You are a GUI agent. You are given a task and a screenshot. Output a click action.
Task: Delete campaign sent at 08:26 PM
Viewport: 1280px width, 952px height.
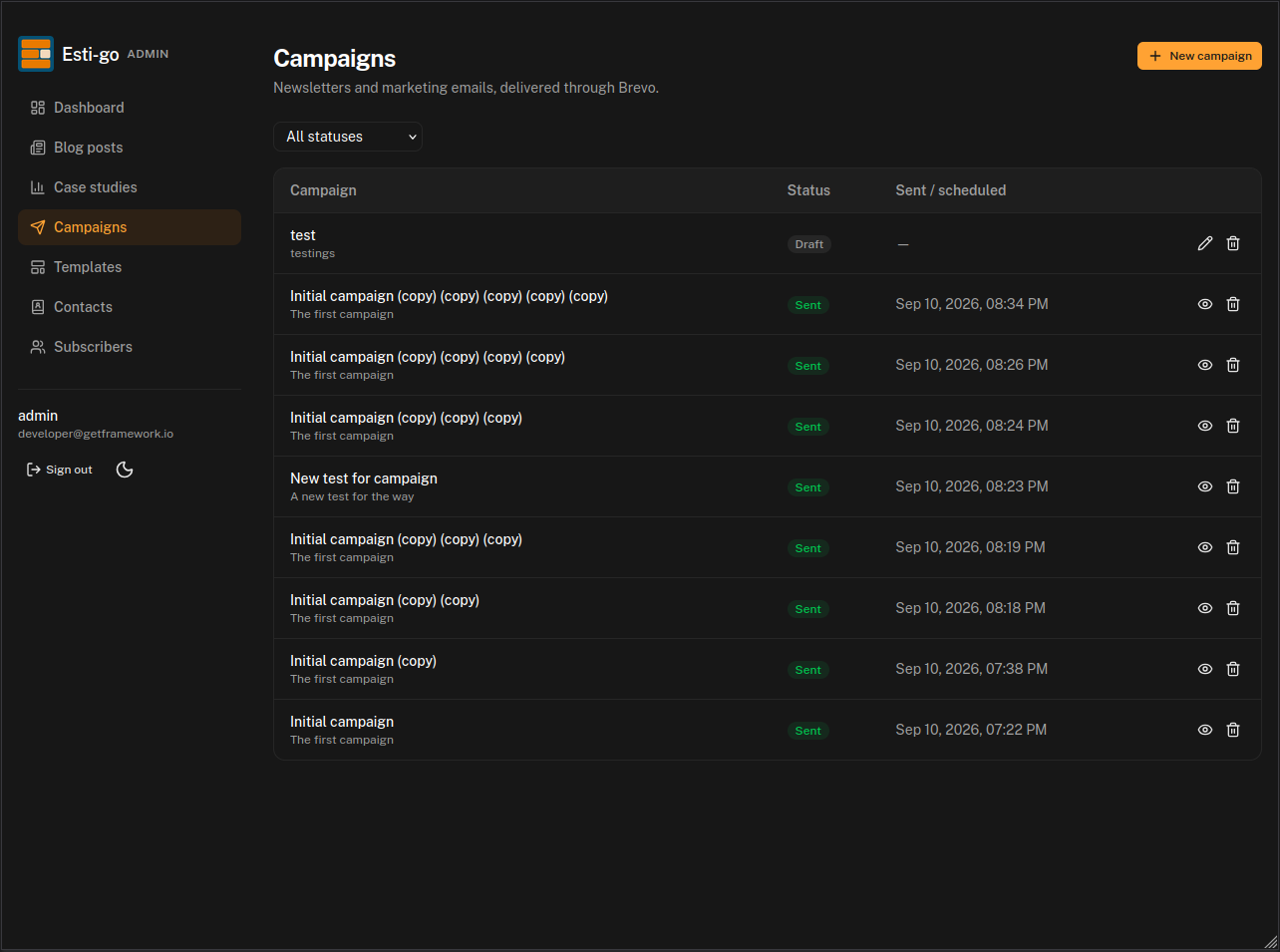point(1233,365)
